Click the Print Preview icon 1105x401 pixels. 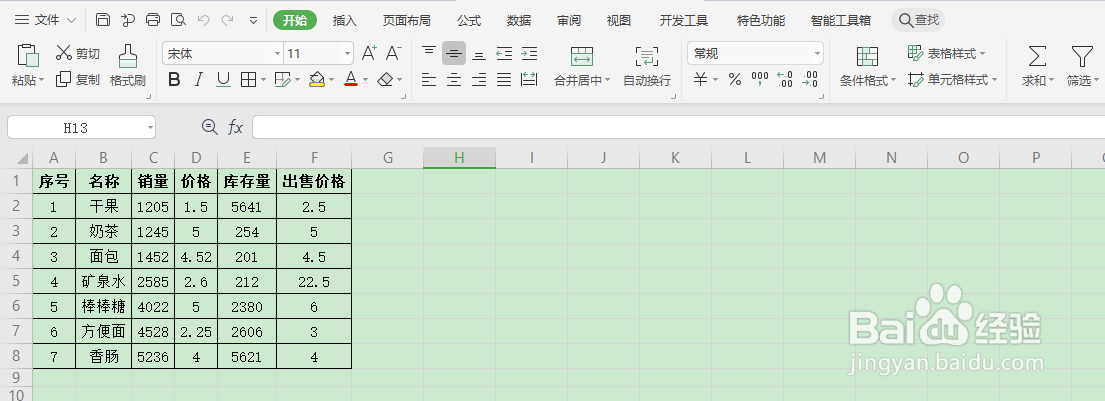click(x=178, y=20)
